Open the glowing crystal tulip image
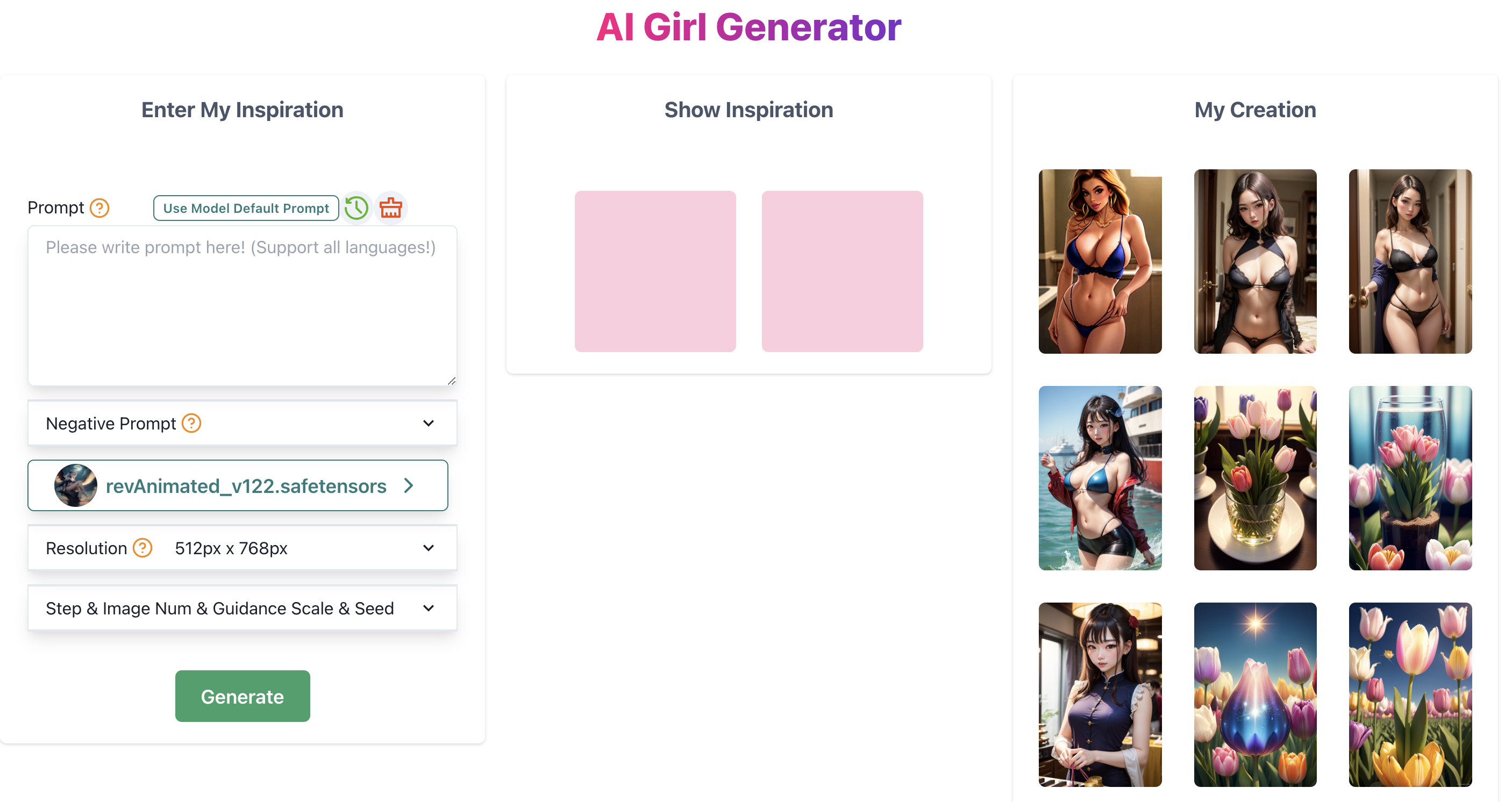This screenshot has height=802, width=1512. [1255, 694]
